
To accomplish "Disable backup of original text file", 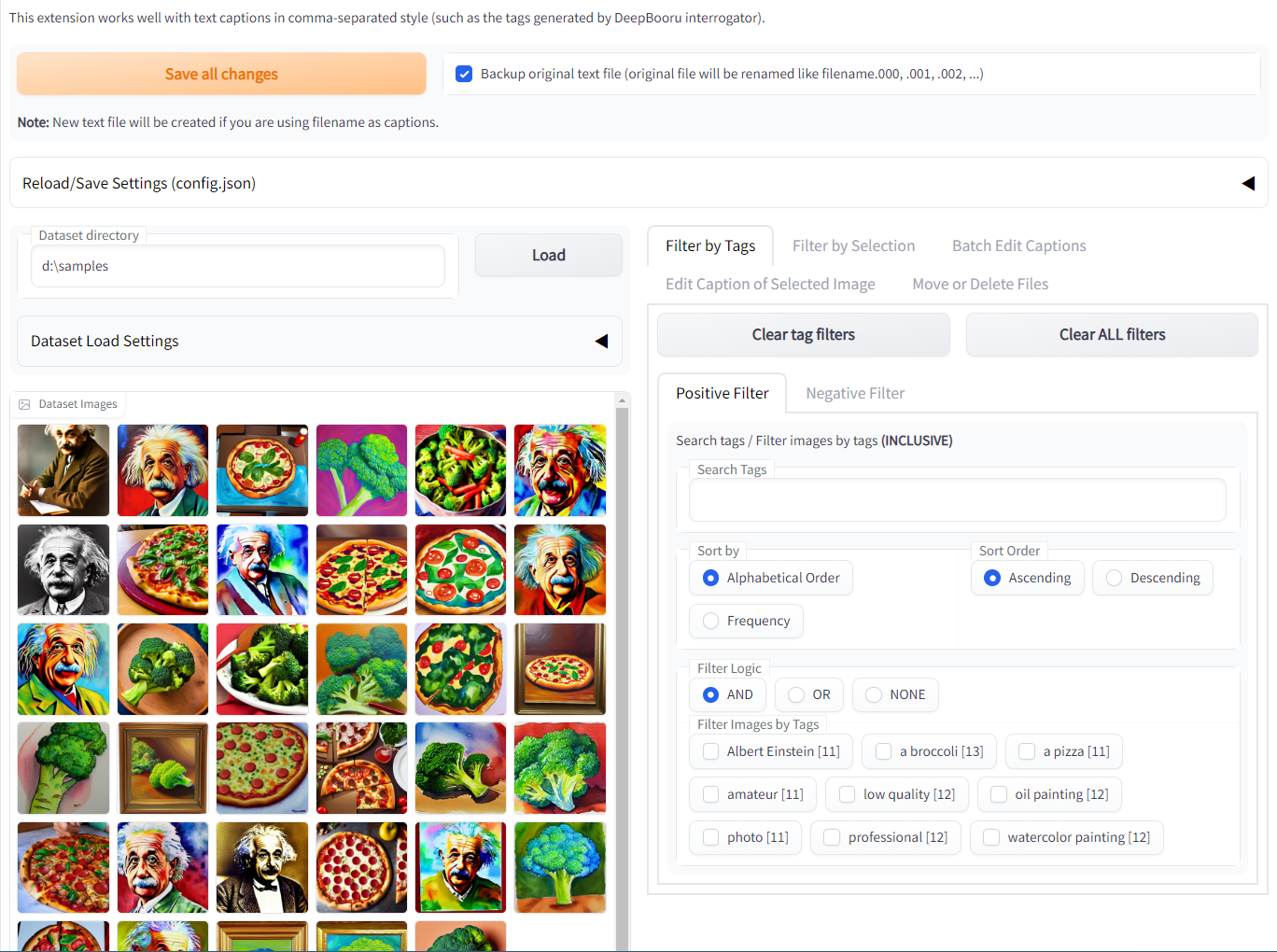I will 464,74.
